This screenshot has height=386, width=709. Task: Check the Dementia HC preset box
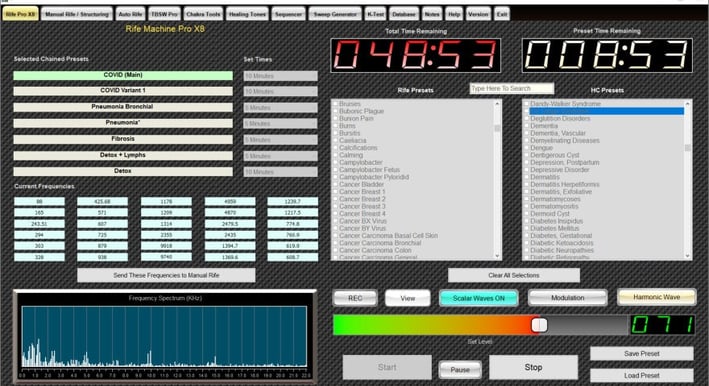point(527,126)
